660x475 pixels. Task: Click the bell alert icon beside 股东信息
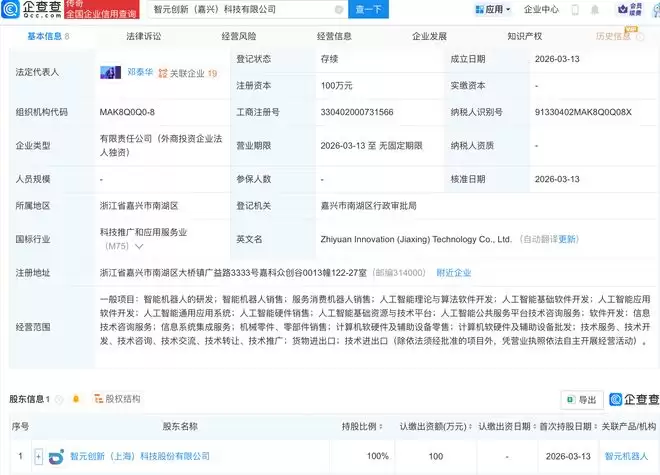(x=75, y=399)
